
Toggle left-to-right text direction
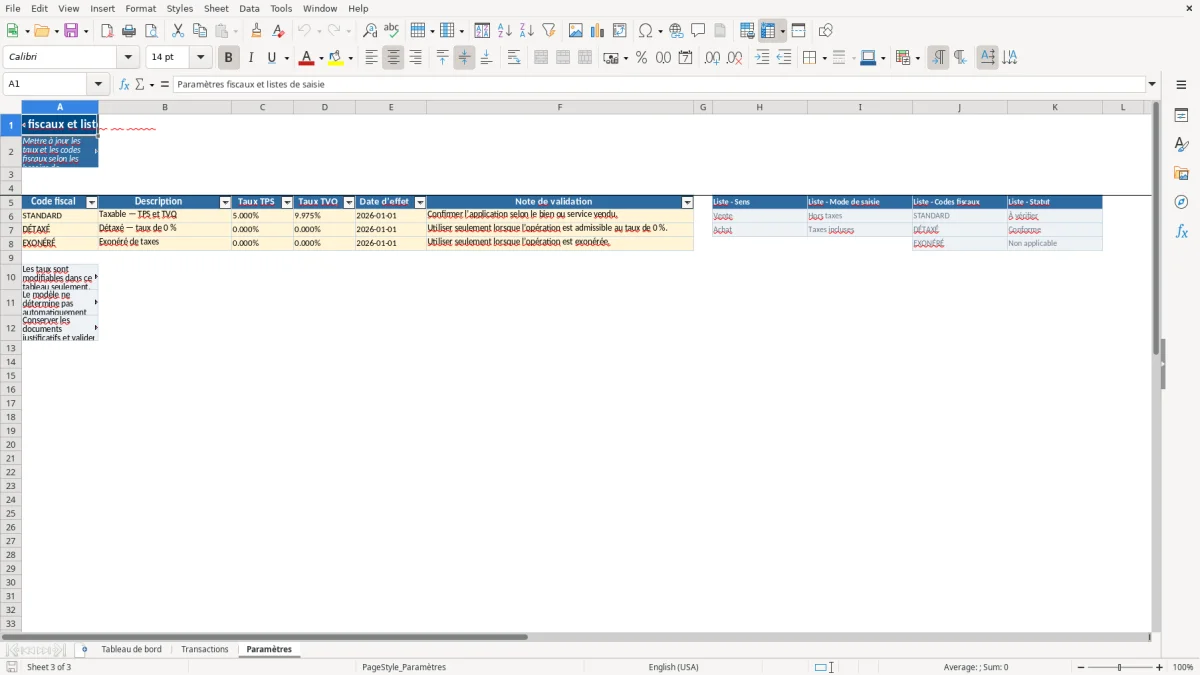[938, 58]
